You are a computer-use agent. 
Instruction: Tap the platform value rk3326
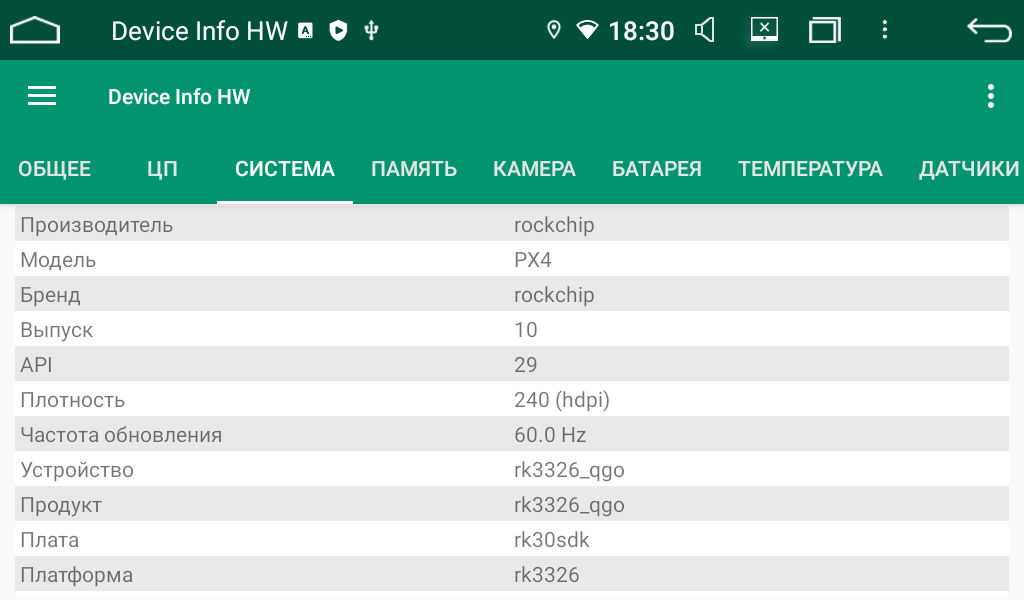[x=547, y=575]
